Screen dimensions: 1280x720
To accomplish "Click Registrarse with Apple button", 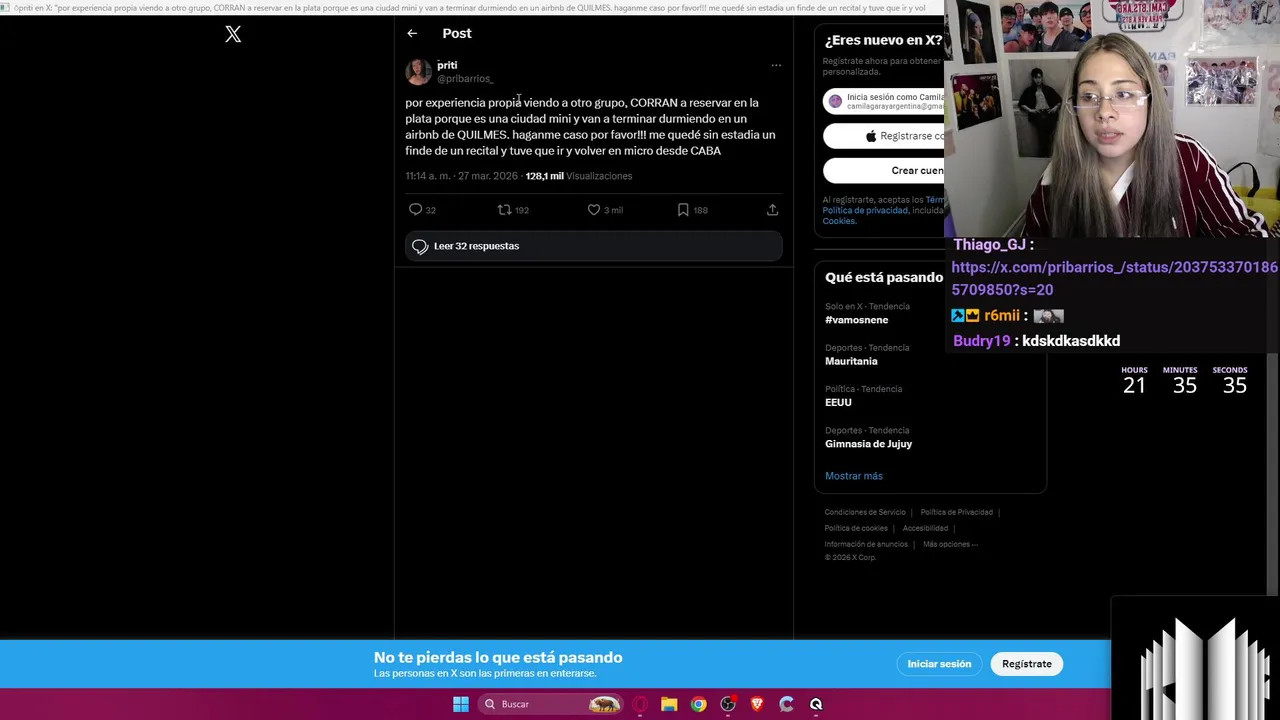I will [884, 136].
